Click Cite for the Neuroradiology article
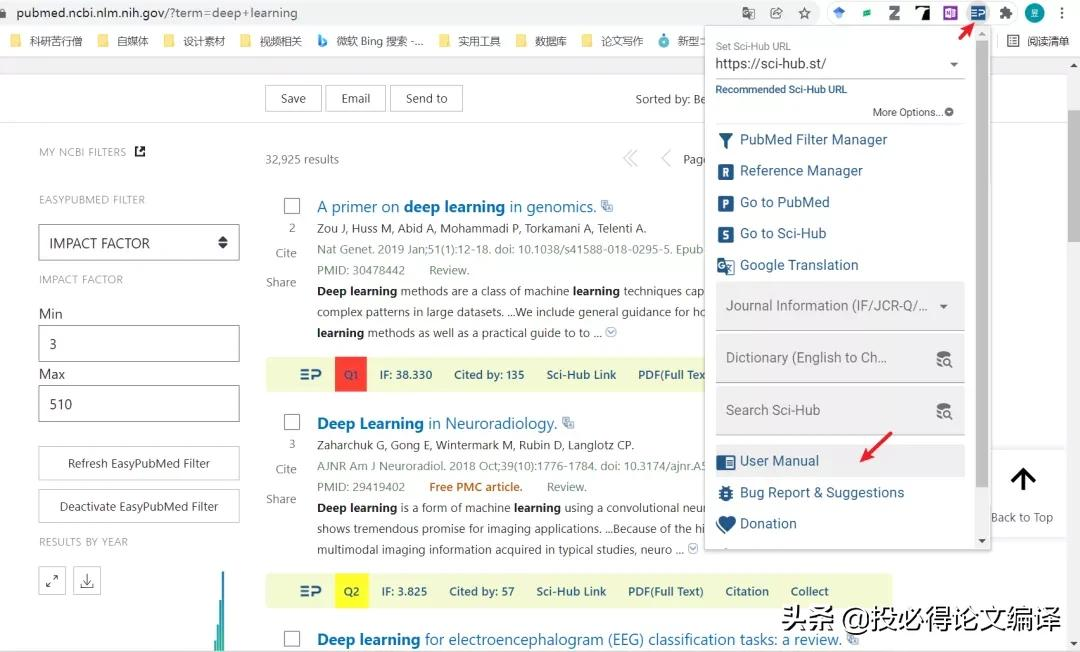The height and width of the screenshot is (652, 1080). pos(286,469)
